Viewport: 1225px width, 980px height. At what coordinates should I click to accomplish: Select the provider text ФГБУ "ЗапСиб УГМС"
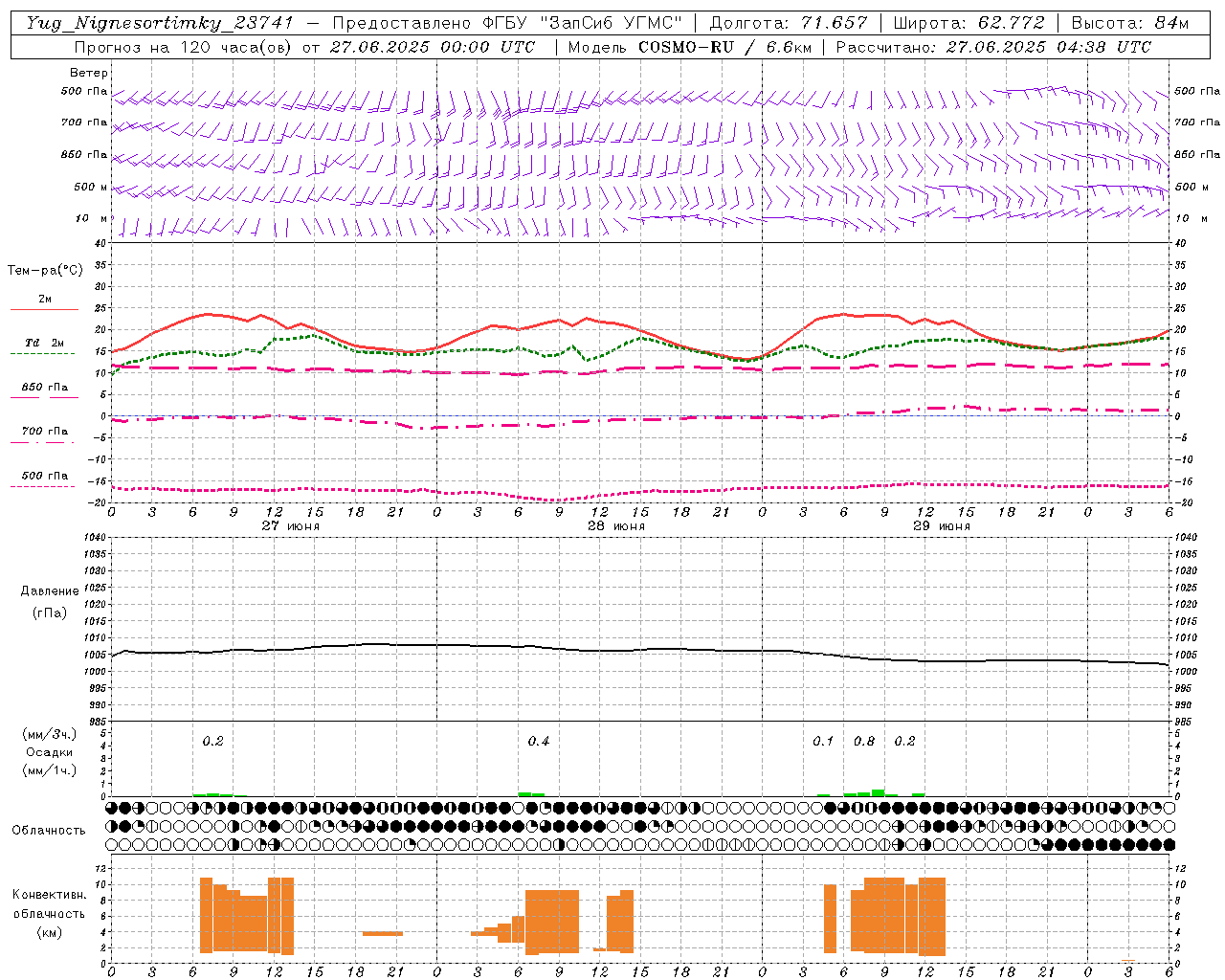tap(584, 23)
